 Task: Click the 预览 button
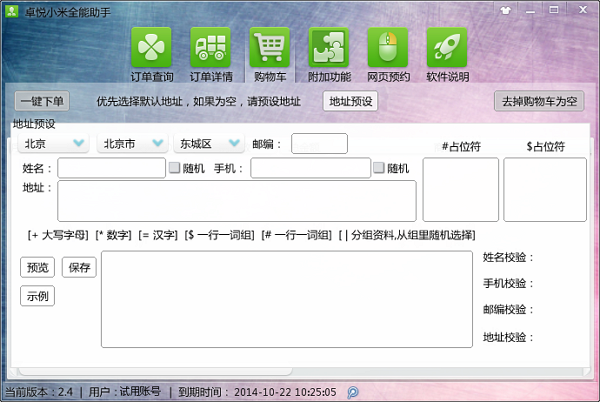[x=38, y=267]
